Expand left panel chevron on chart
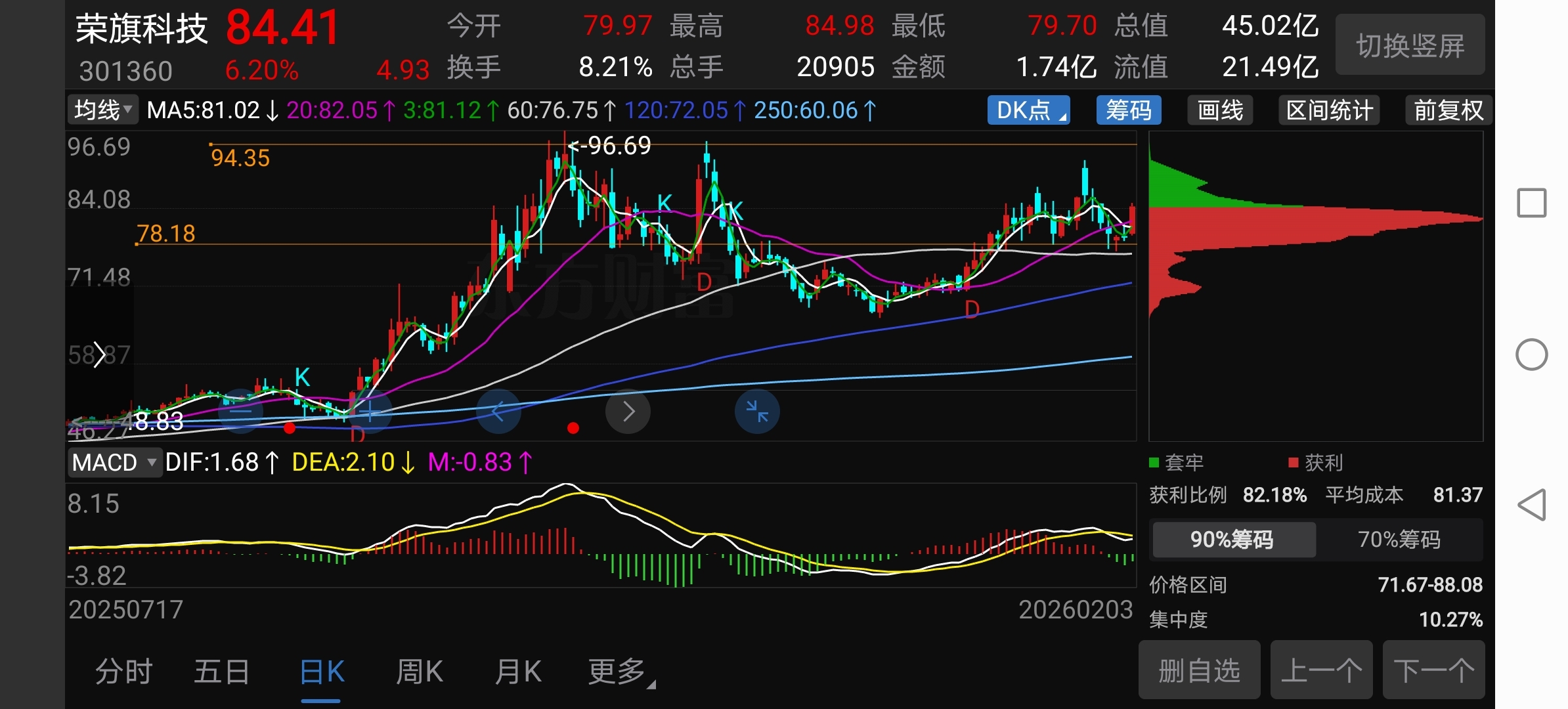 98,354
